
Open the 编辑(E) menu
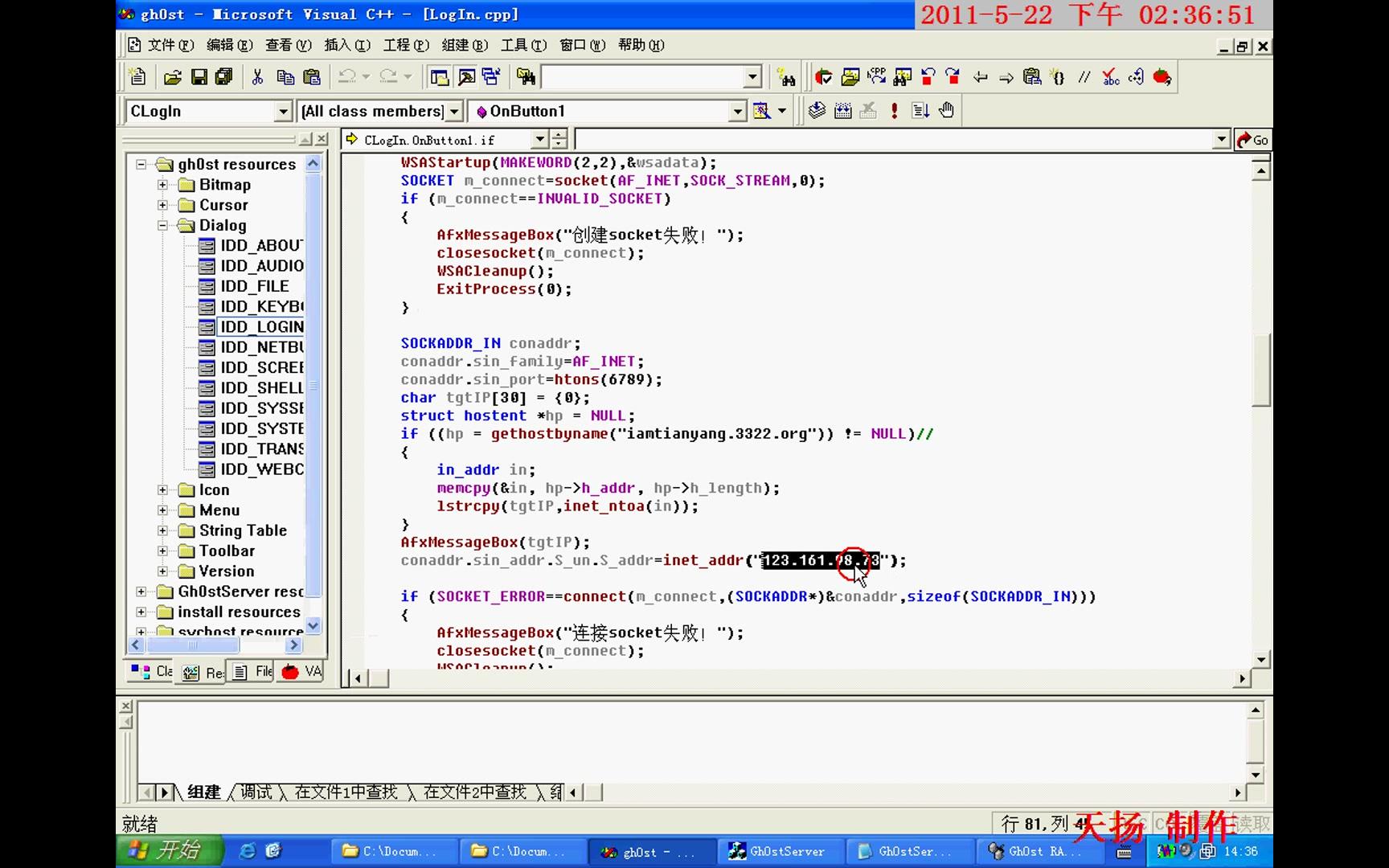click(x=230, y=45)
